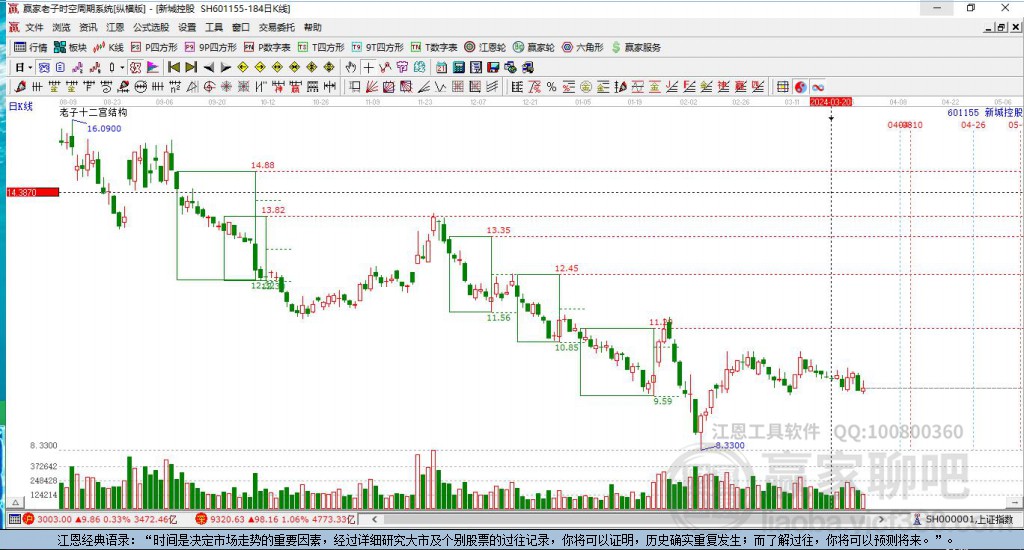The height and width of the screenshot is (550, 1024).
Task: Click the status bar keyboard icon at far left
Action: pos(14,519)
